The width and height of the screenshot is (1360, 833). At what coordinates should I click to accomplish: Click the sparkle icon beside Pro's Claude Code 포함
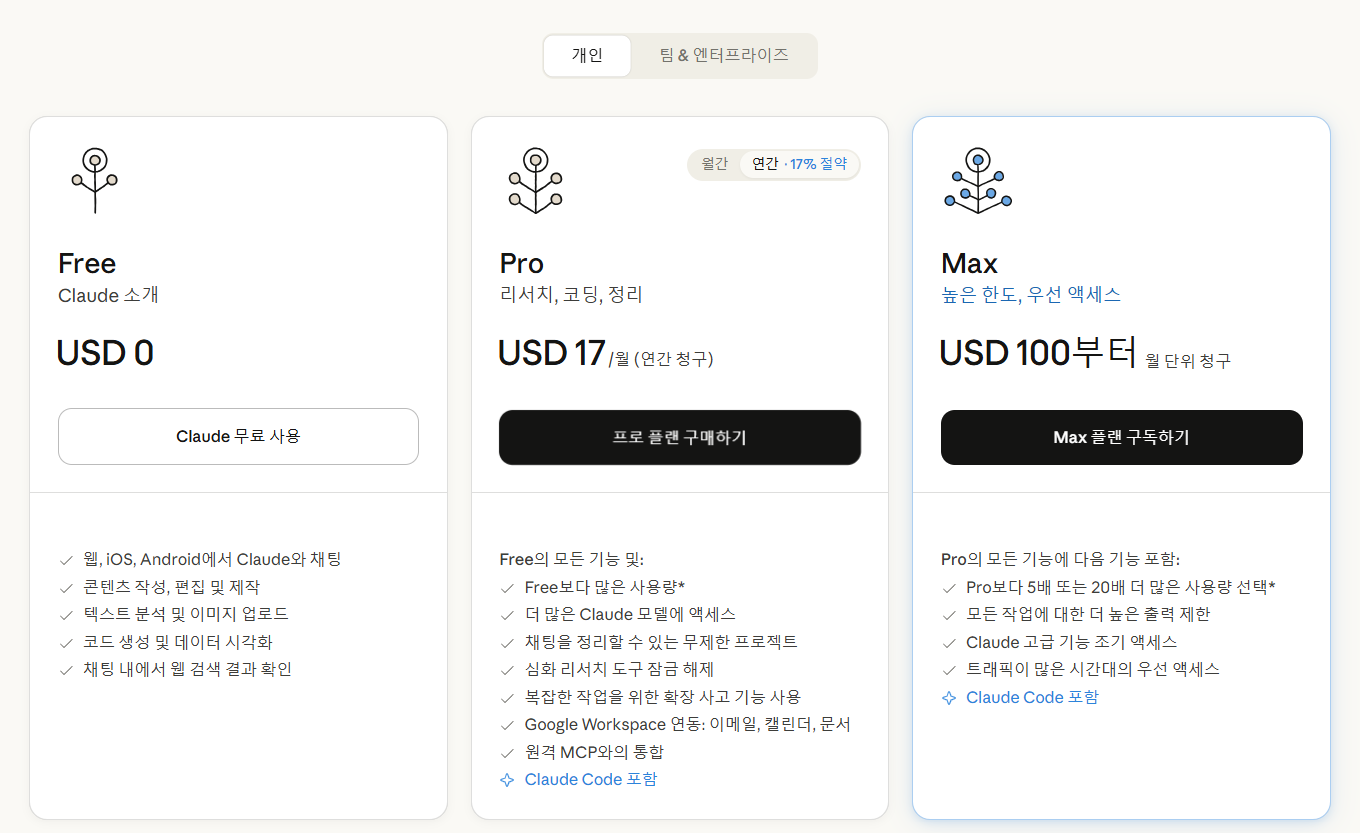click(x=507, y=780)
